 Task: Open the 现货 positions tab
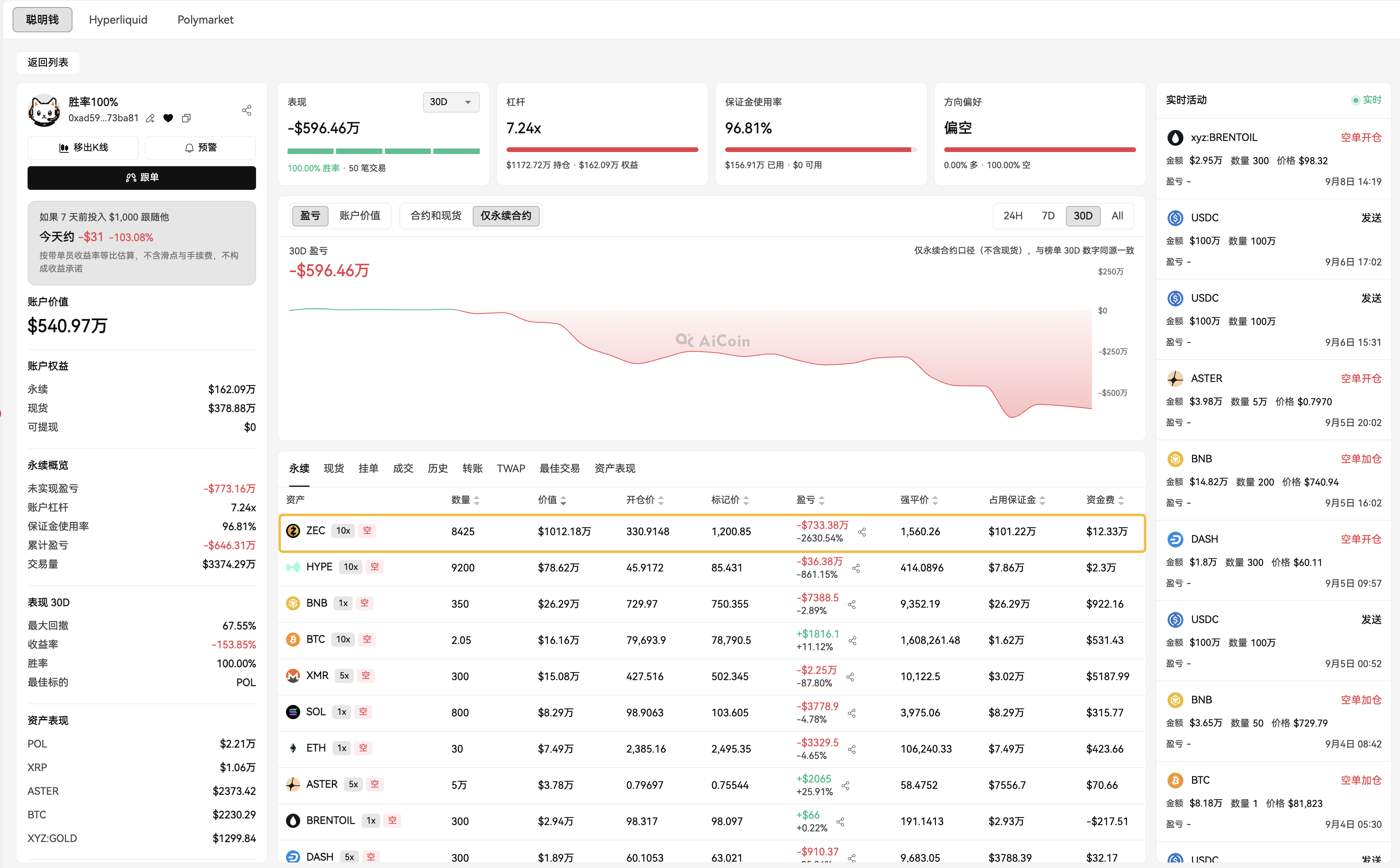[x=334, y=469]
